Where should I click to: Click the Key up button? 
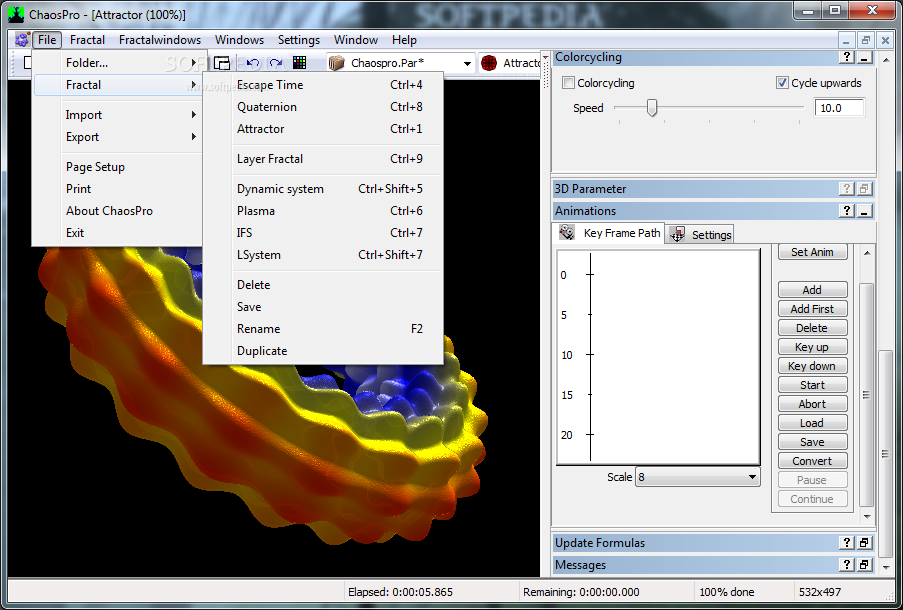pyautogui.click(x=812, y=347)
